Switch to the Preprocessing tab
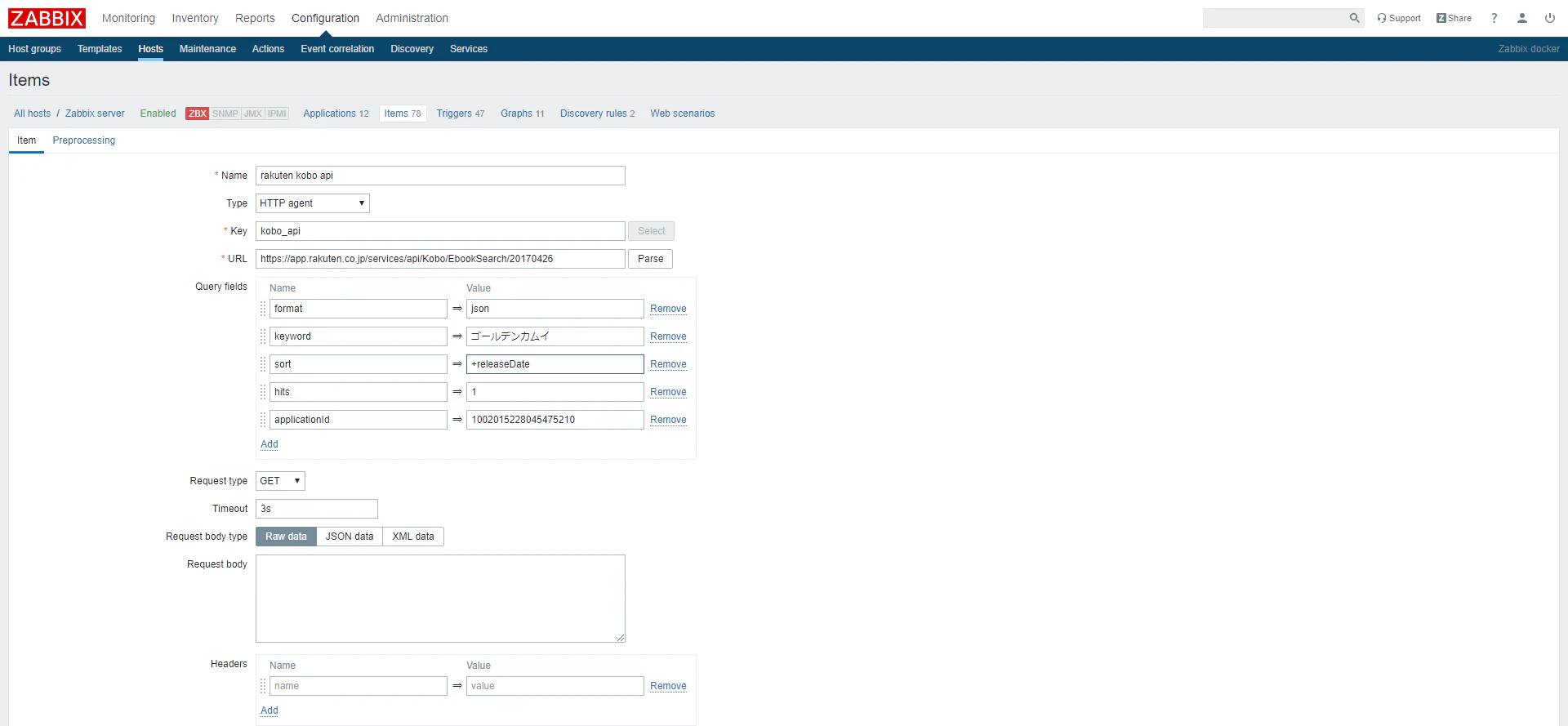The width and height of the screenshot is (1568, 726). 84,140
